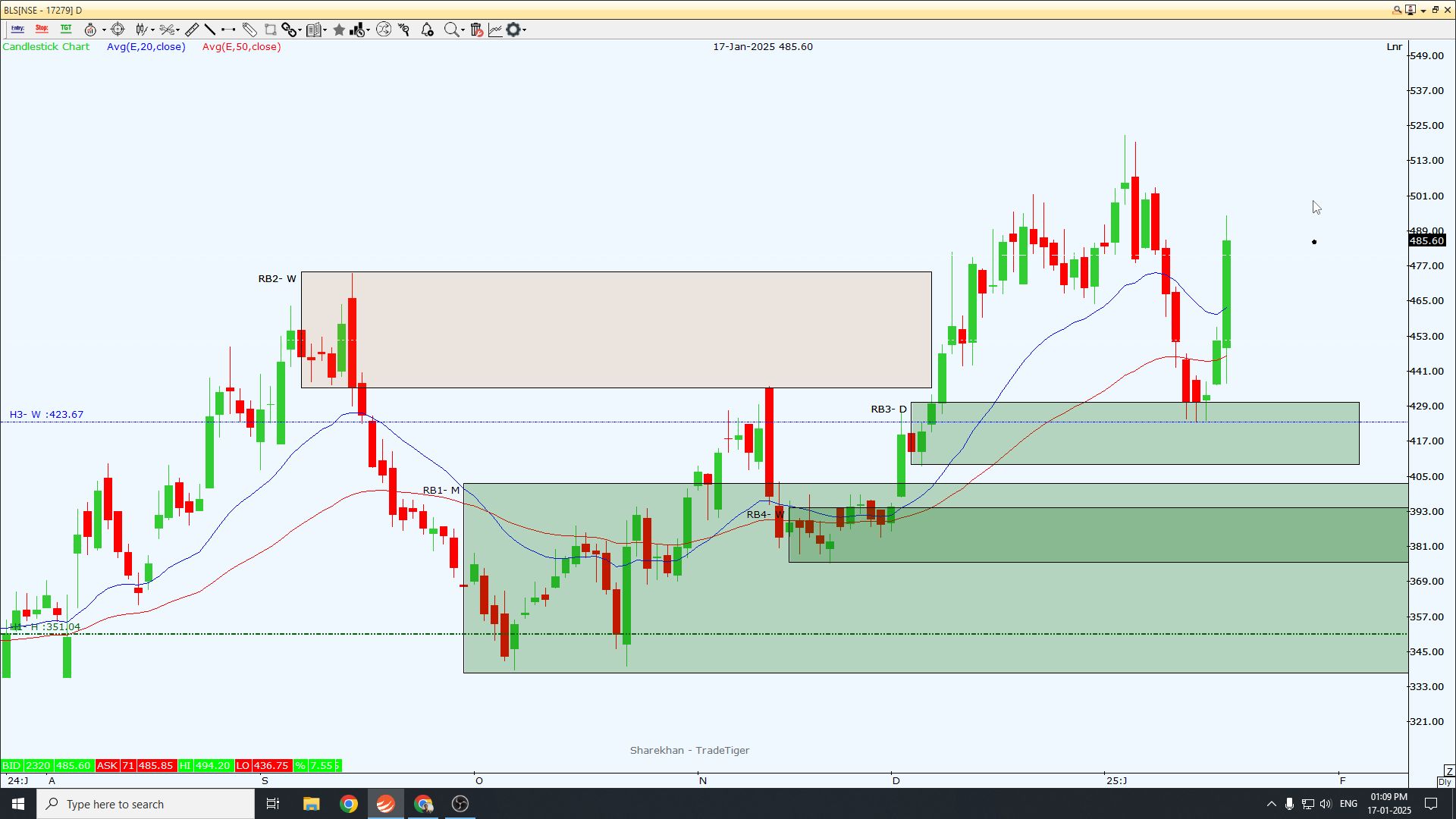The height and width of the screenshot is (819, 1456).
Task: Add chart to favorites with star icon
Action: pos(339,30)
